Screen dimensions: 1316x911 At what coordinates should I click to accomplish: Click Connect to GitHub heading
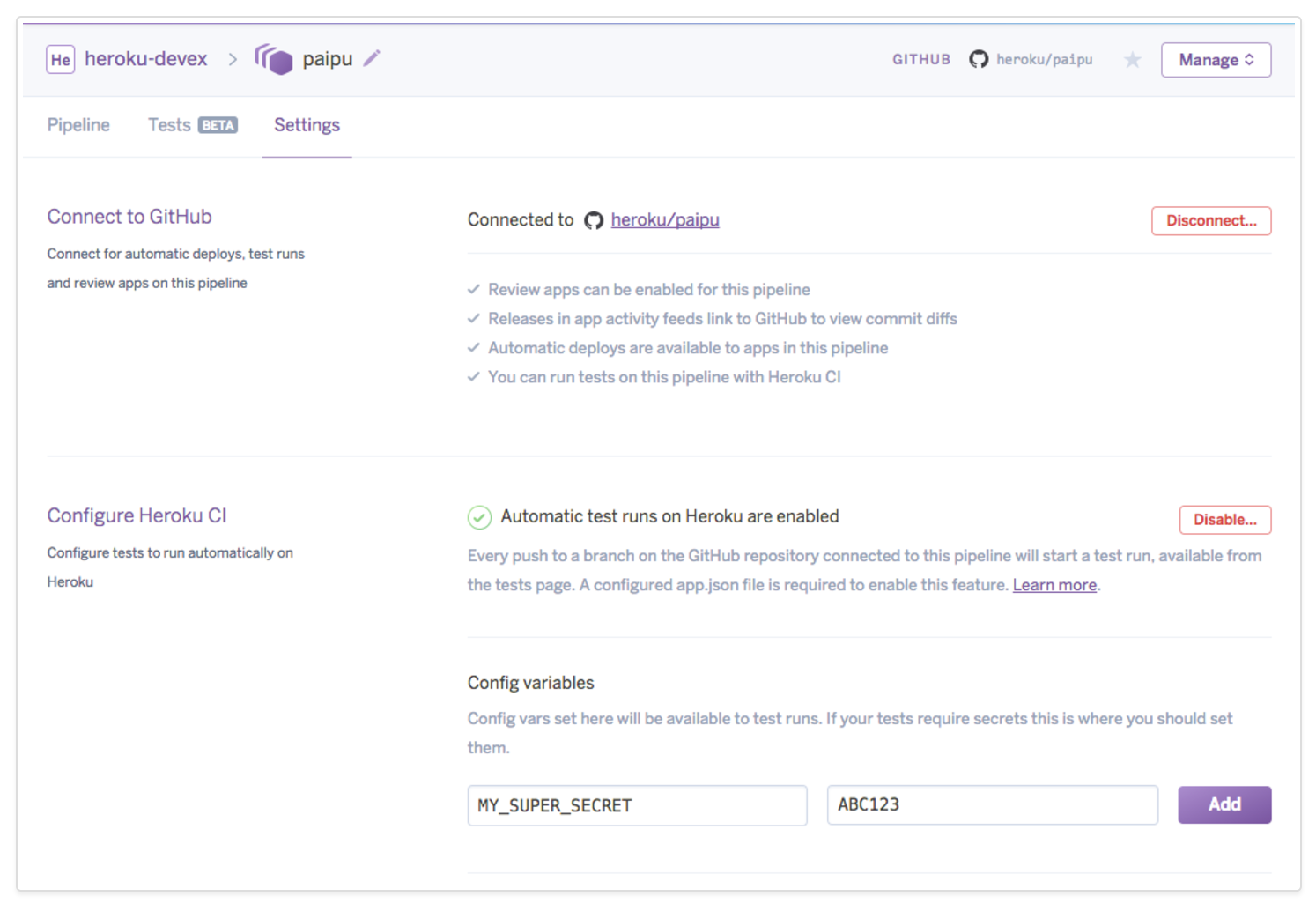point(129,217)
